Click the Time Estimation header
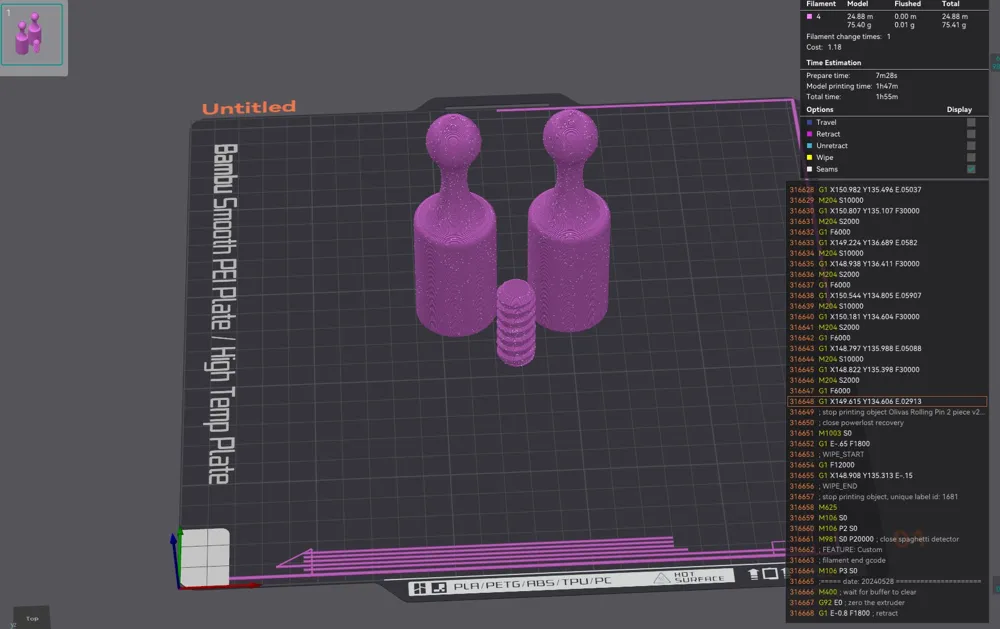The width and height of the screenshot is (1000, 629). coord(833,63)
